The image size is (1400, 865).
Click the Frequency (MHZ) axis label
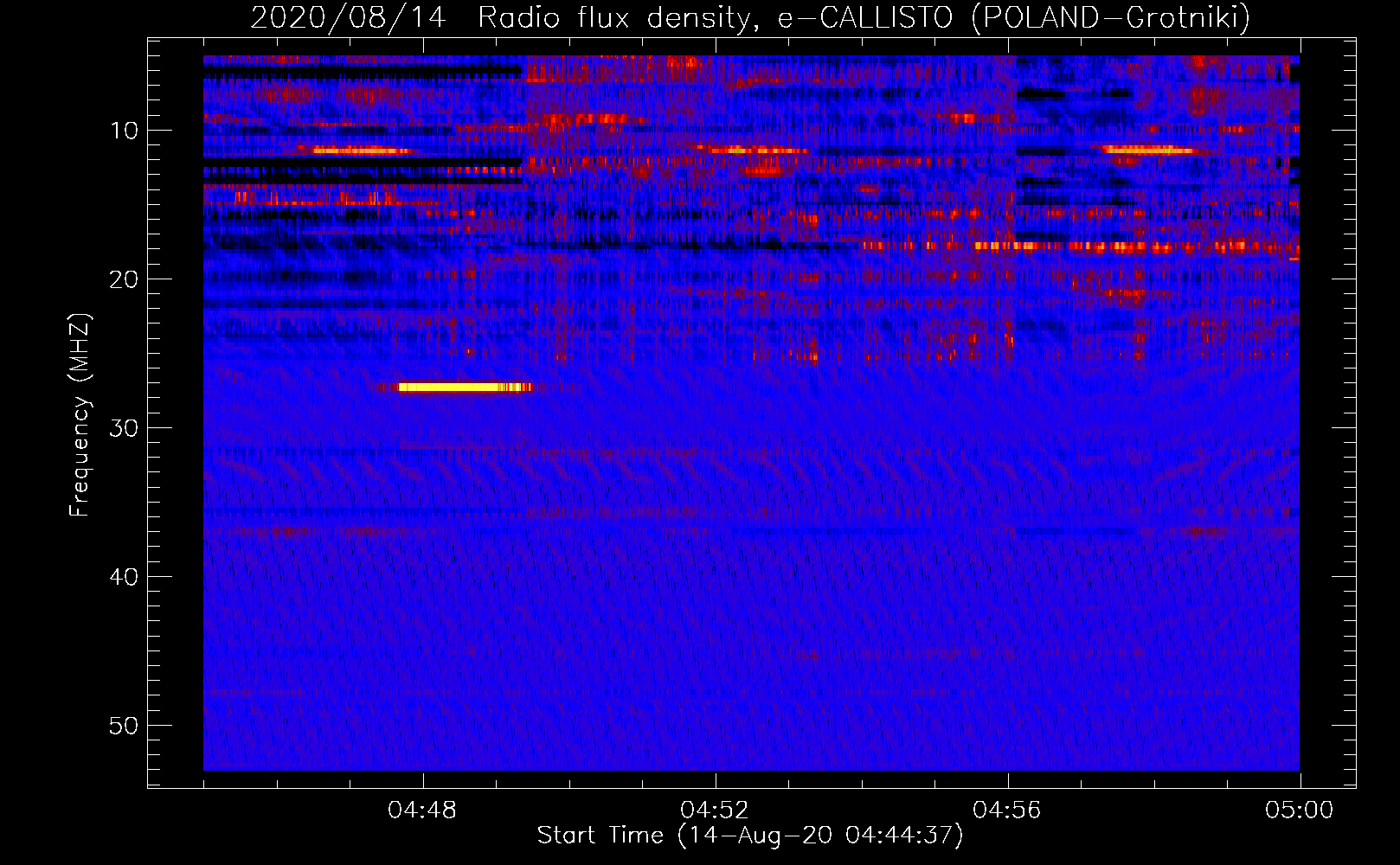(x=80, y=415)
